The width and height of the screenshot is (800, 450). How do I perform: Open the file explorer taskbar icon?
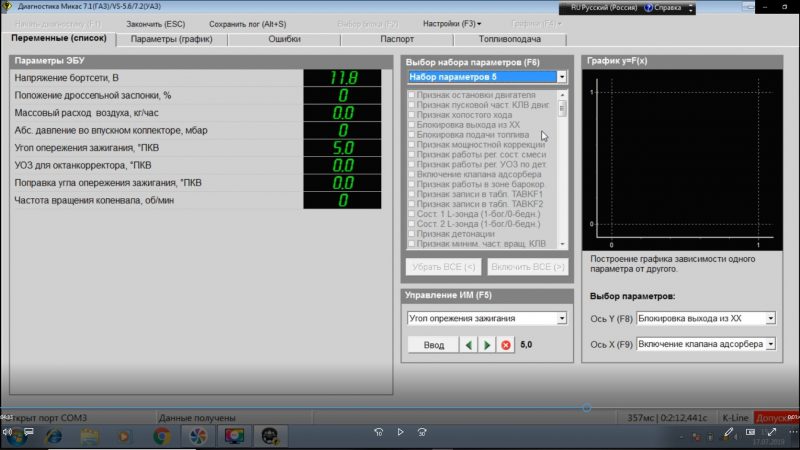88,435
